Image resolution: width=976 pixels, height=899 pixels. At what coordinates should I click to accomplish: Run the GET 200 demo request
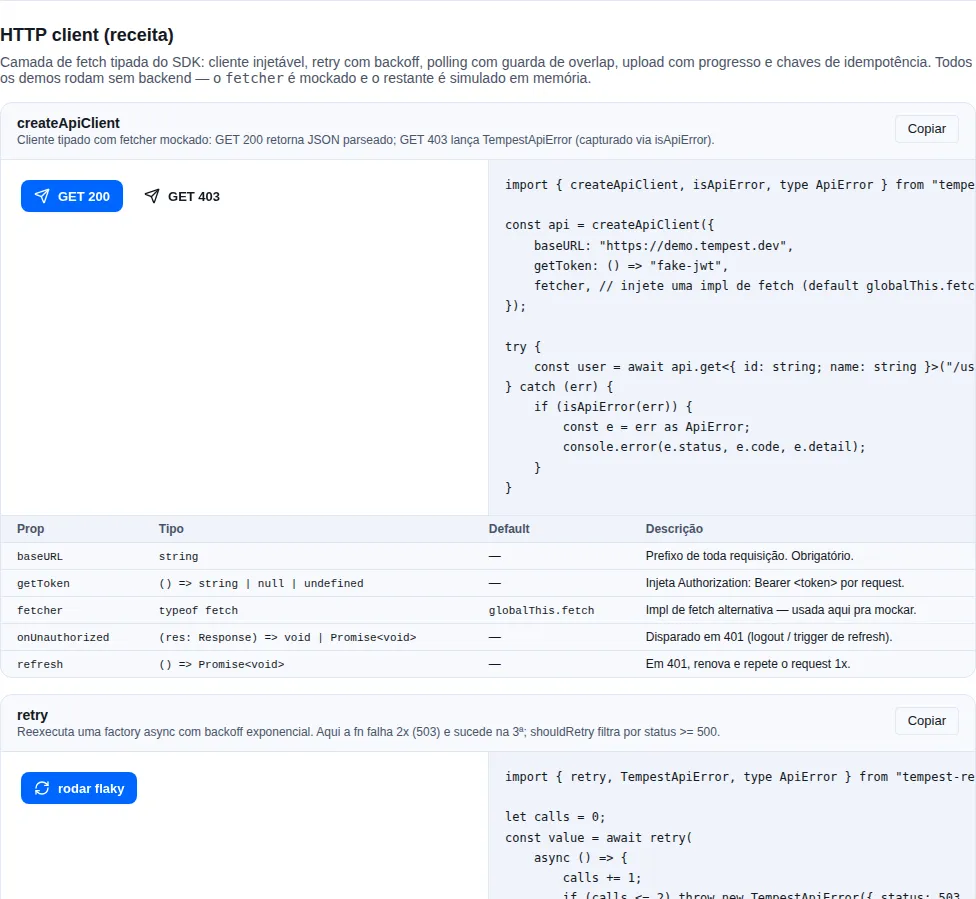click(72, 196)
